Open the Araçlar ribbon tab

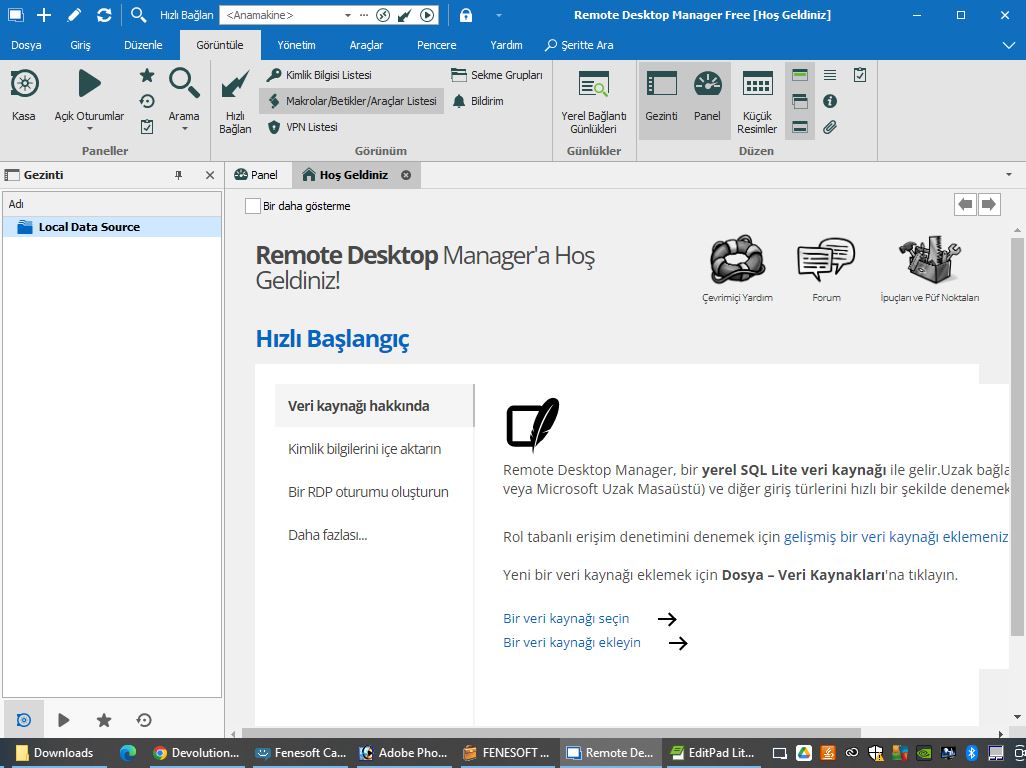pyautogui.click(x=366, y=45)
